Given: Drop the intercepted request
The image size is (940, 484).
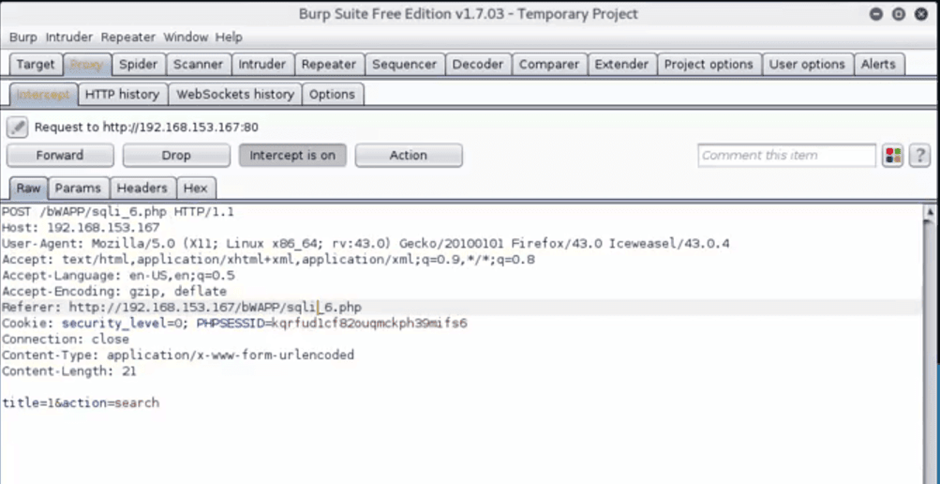Looking at the screenshot, I should (176, 155).
